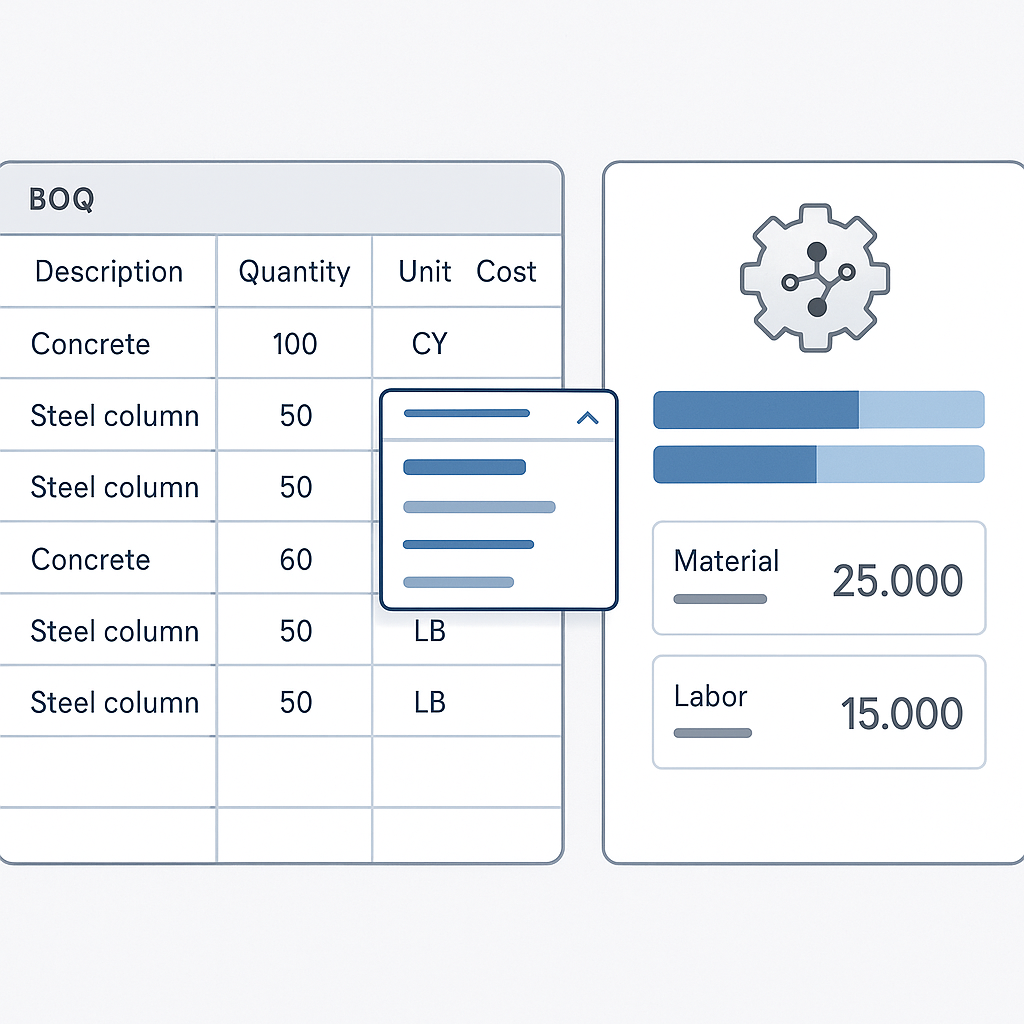Click the last Steel column row description
Screen dimensions: 1024x1024
tap(115, 703)
